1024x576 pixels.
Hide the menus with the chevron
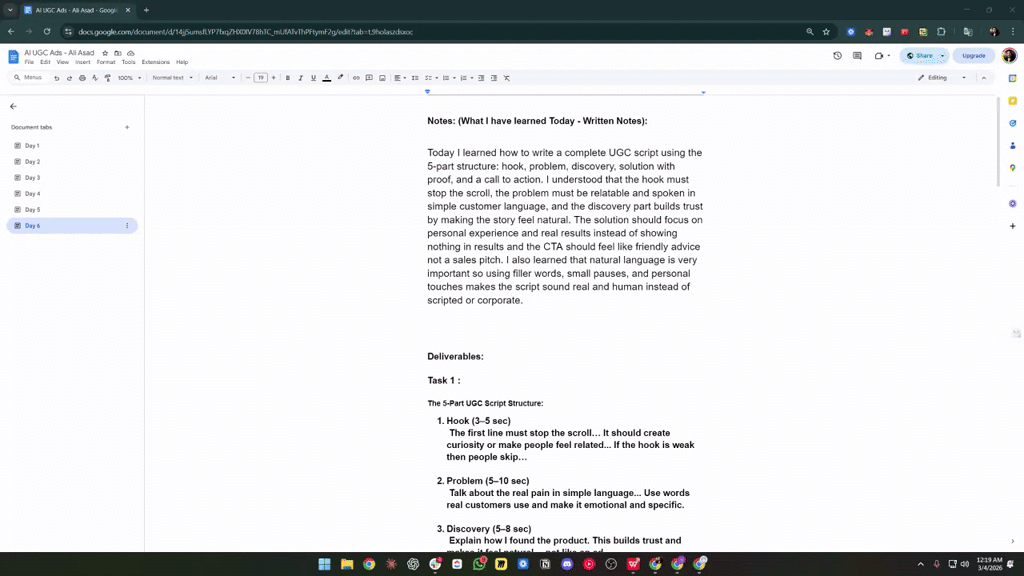984,78
